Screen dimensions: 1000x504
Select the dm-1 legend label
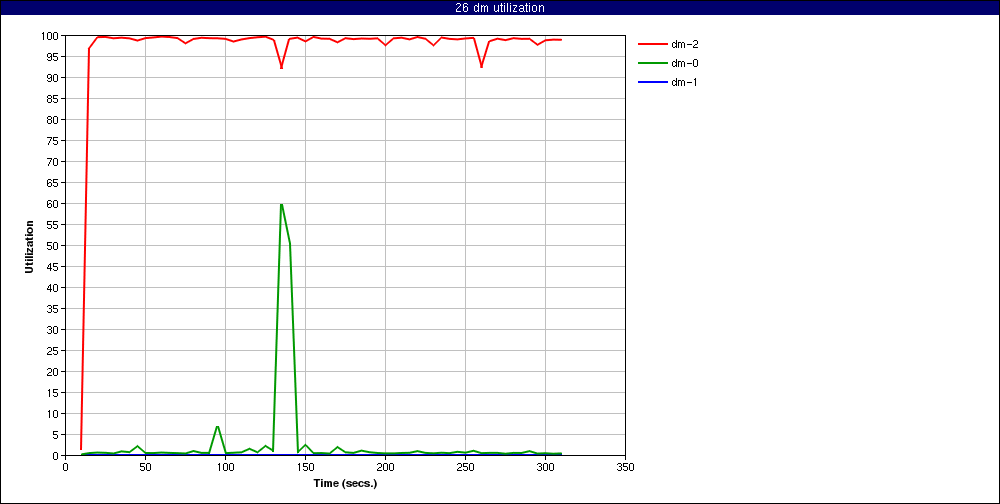pos(684,82)
